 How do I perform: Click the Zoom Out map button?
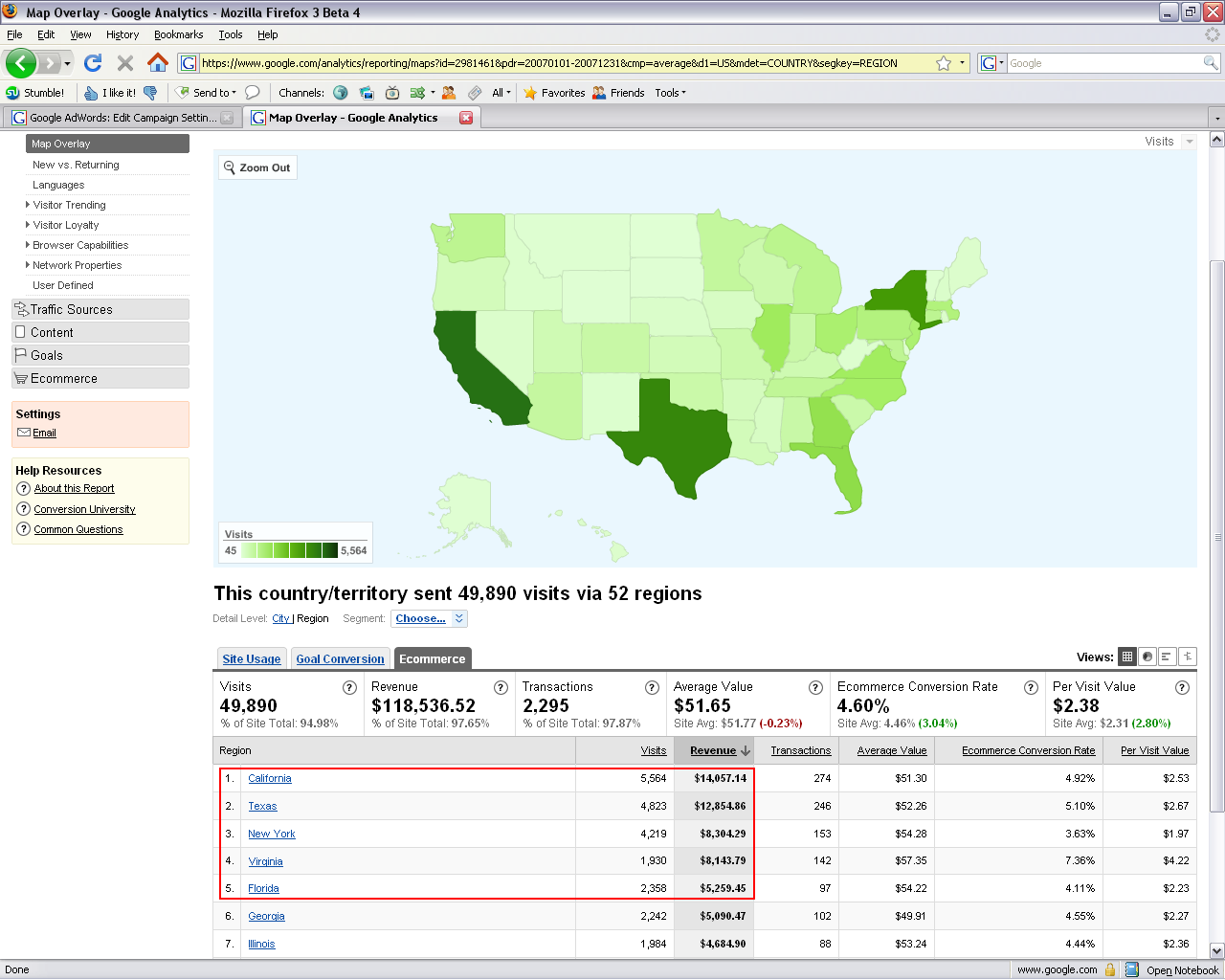[257, 167]
